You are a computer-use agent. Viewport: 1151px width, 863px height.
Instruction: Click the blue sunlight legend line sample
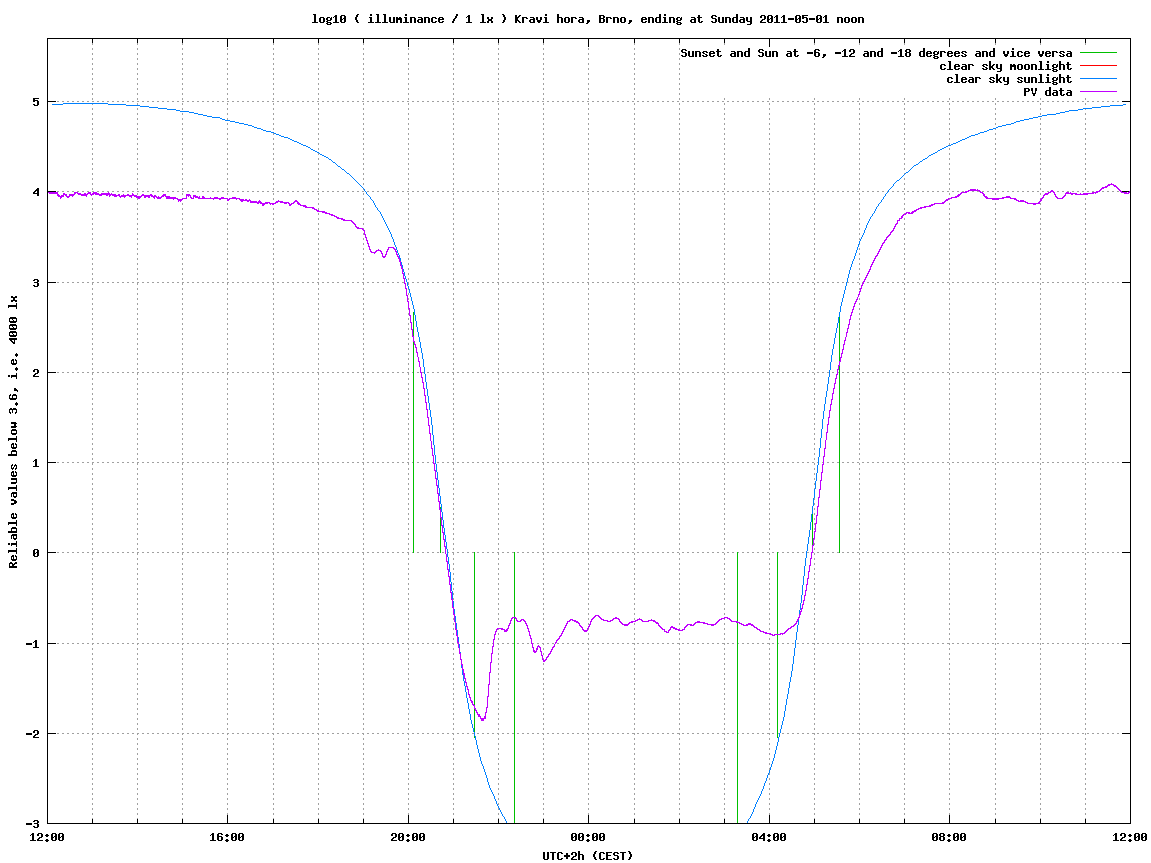(1098, 79)
